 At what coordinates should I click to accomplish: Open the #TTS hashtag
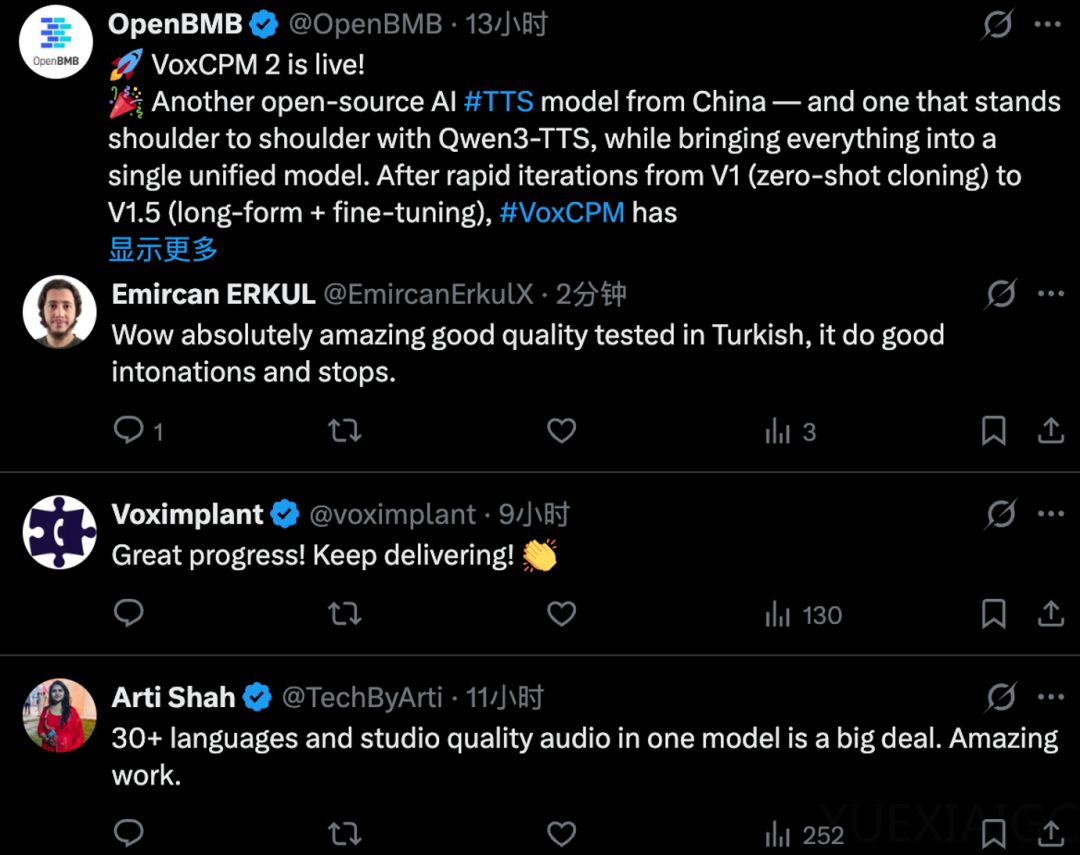[x=498, y=102]
